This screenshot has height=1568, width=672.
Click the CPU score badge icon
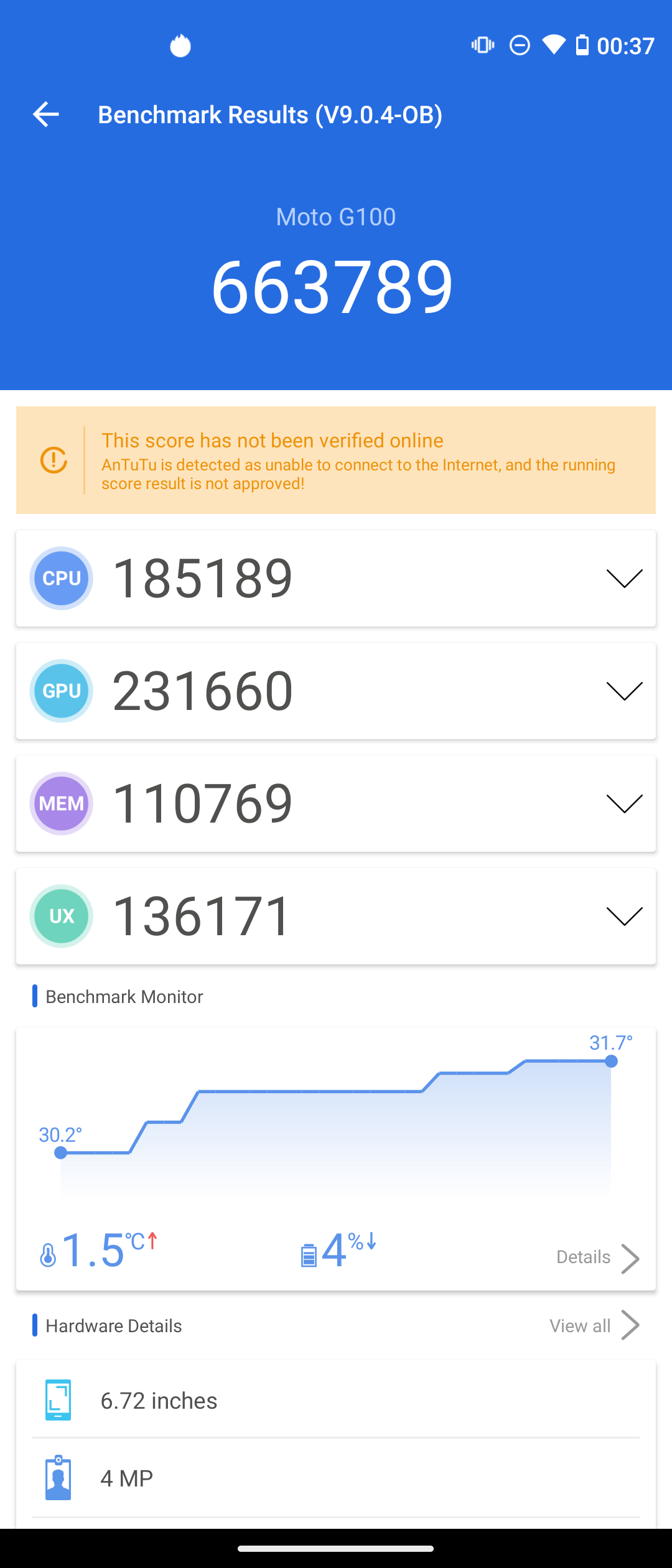(x=62, y=578)
